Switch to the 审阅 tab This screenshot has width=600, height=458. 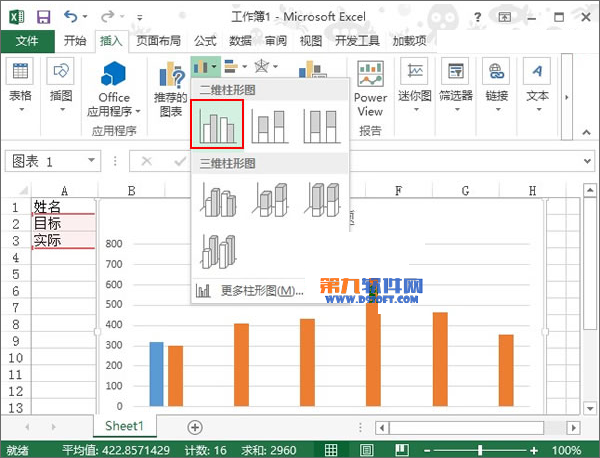tap(276, 41)
